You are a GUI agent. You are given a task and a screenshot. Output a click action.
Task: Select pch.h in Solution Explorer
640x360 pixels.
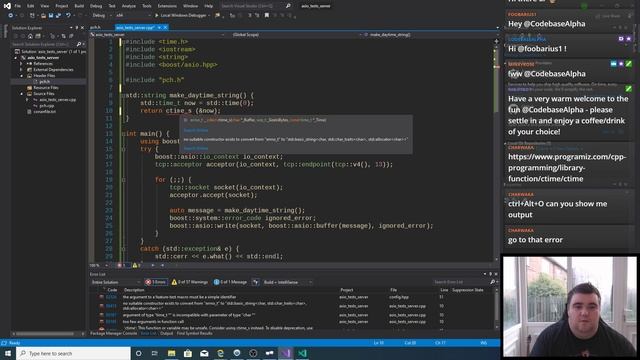pyautogui.click(x=44, y=82)
